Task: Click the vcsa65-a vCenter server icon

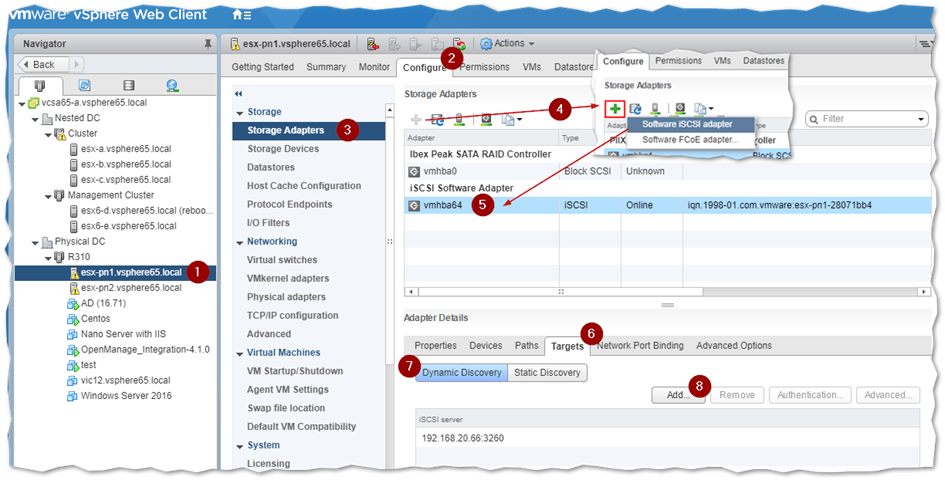Action: [x=34, y=103]
